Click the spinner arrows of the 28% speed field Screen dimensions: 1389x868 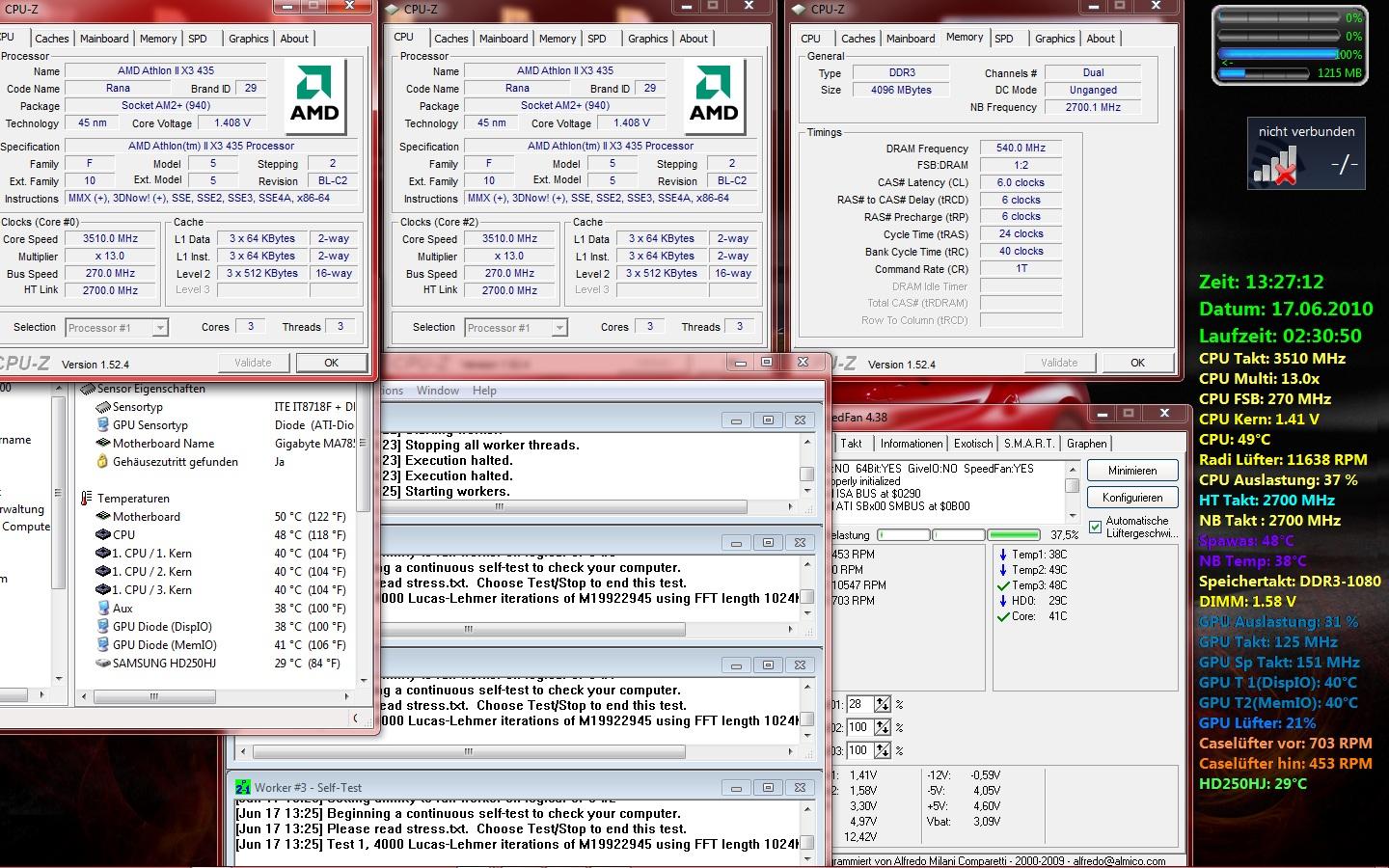(x=882, y=704)
